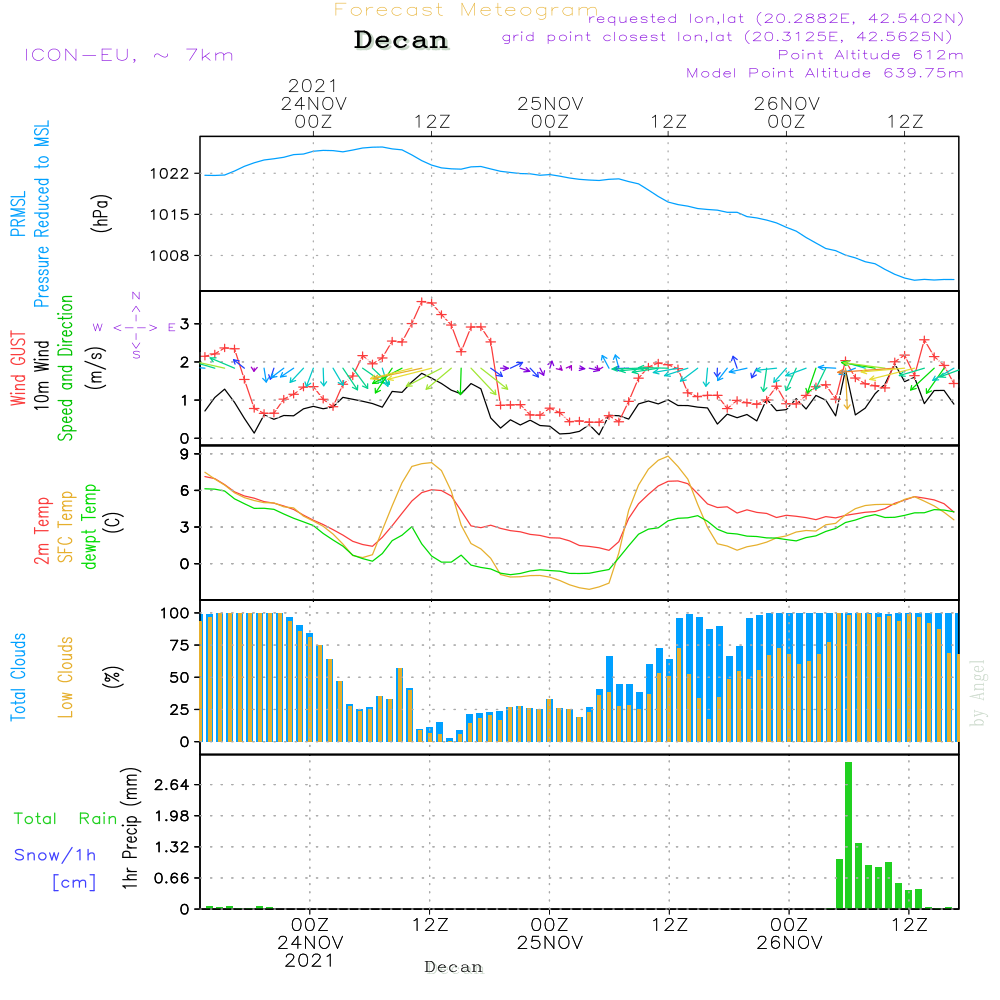Click the wind direction compass rose legend

136,326
